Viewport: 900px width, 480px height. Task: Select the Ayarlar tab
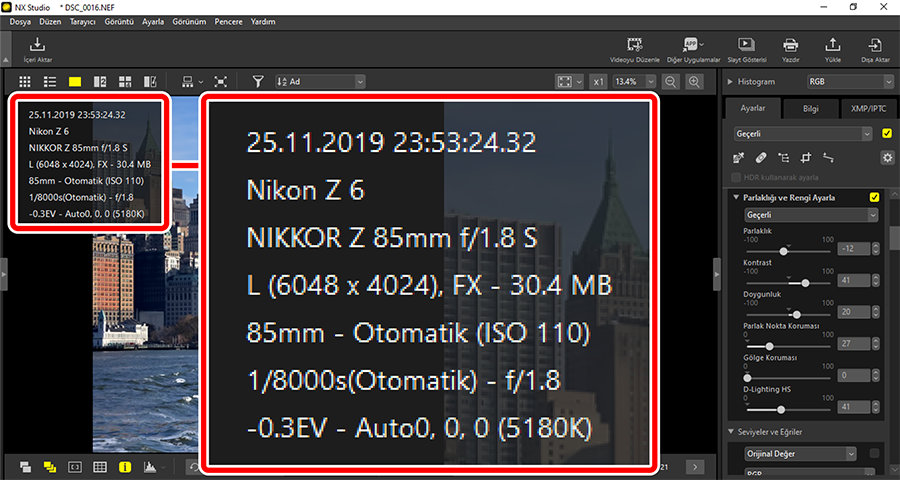pos(752,108)
